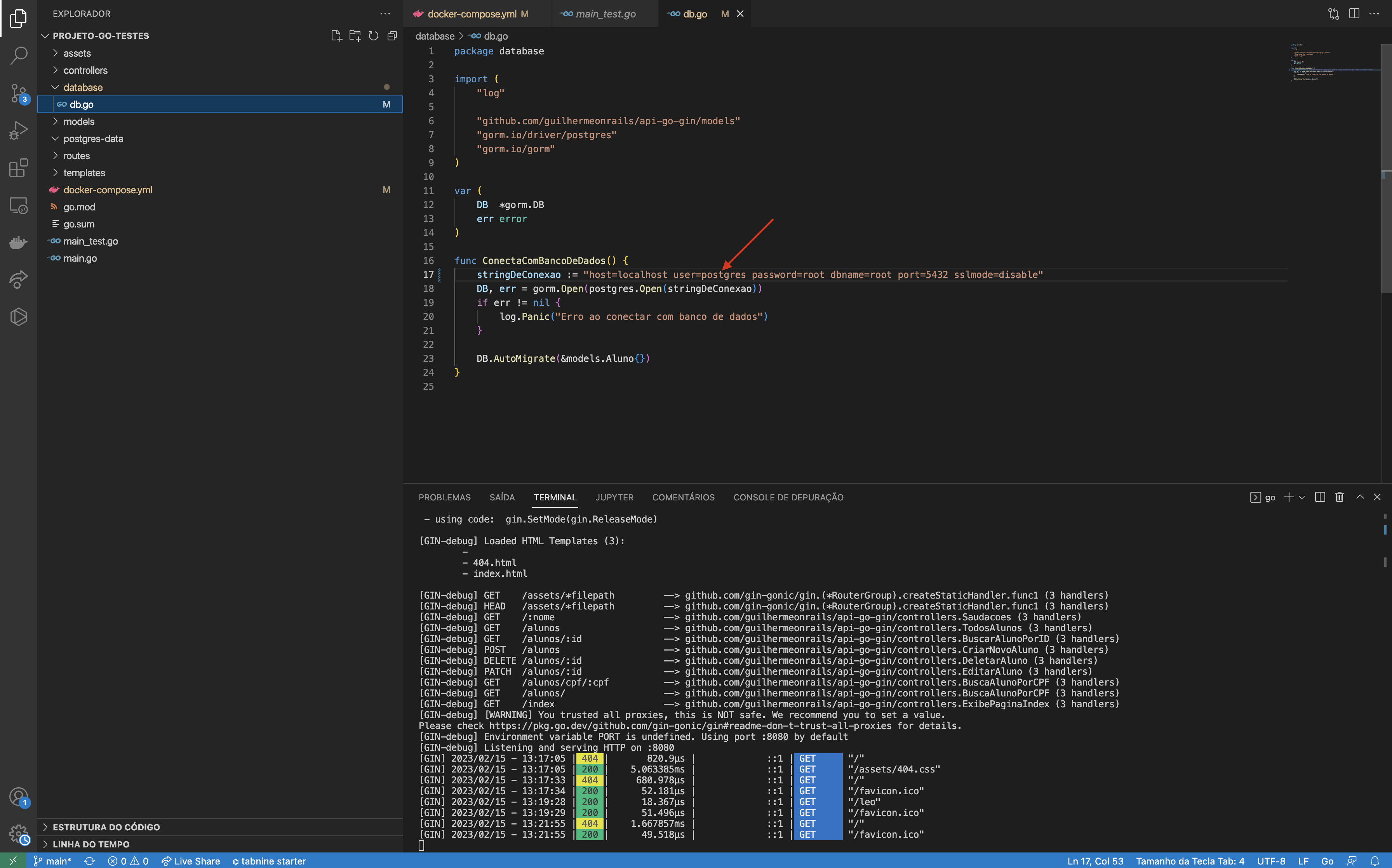Open go.sum file in explorer
The width and height of the screenshot is (1392, 868).
(x=221, y=224)
